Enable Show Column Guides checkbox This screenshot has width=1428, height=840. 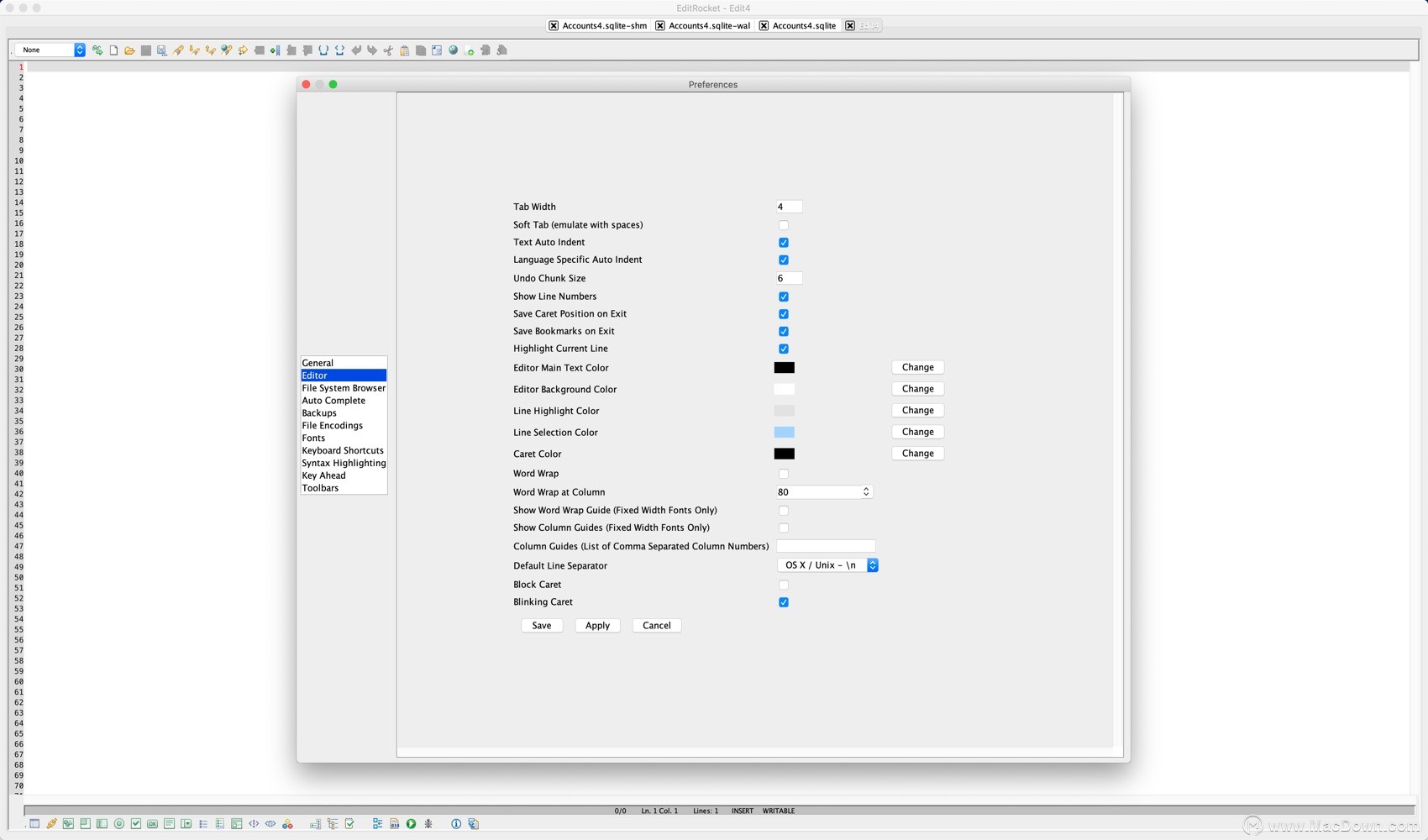tap(784, 528)
